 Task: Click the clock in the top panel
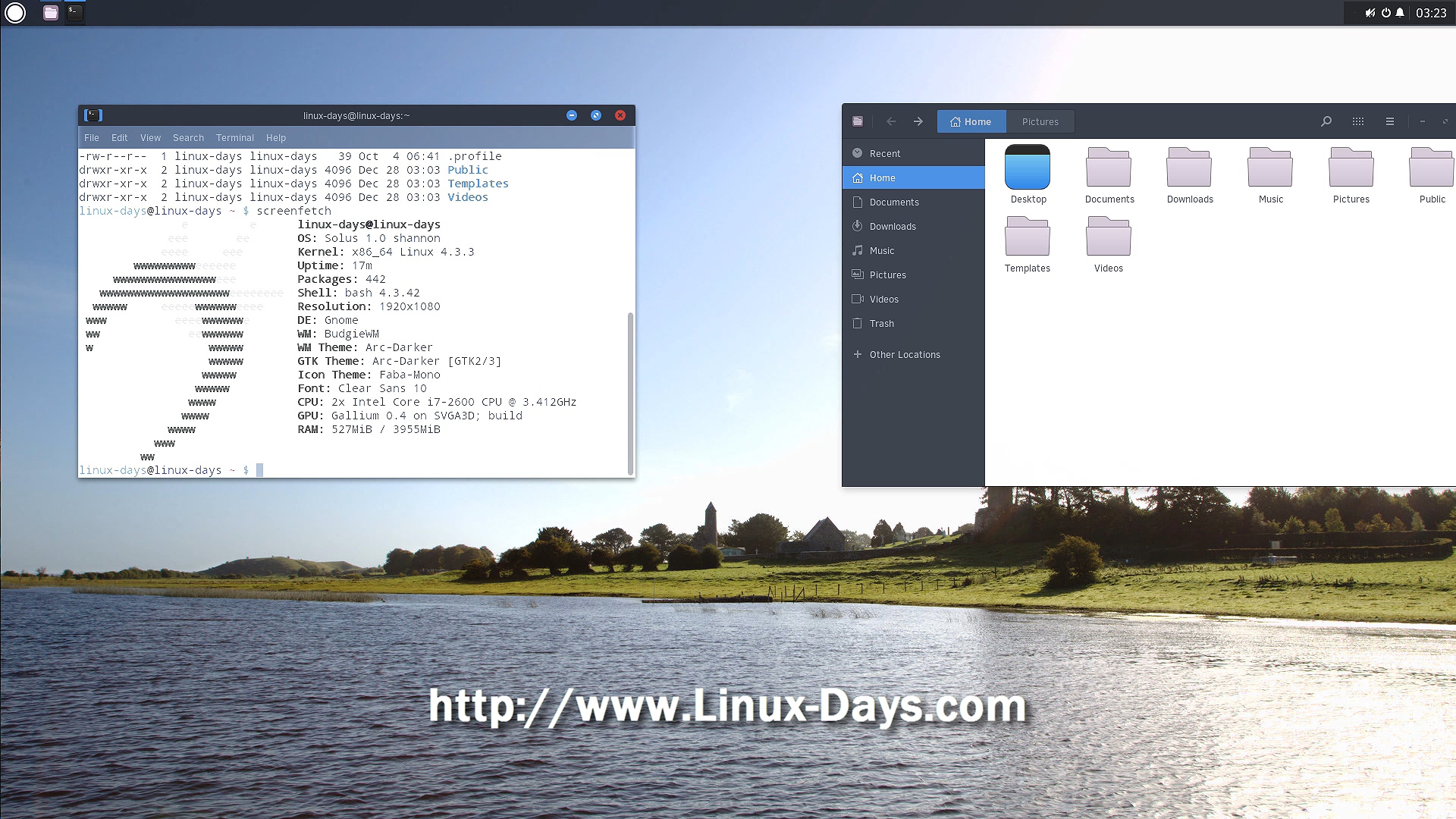click(1431, 13)
